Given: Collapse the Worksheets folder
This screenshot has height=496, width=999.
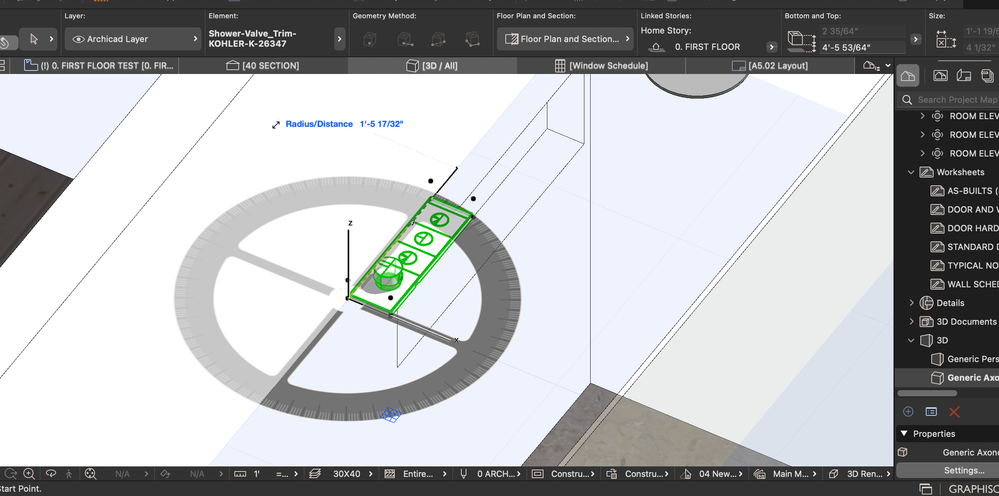Looking at the screenshot, I should [911, 173].
